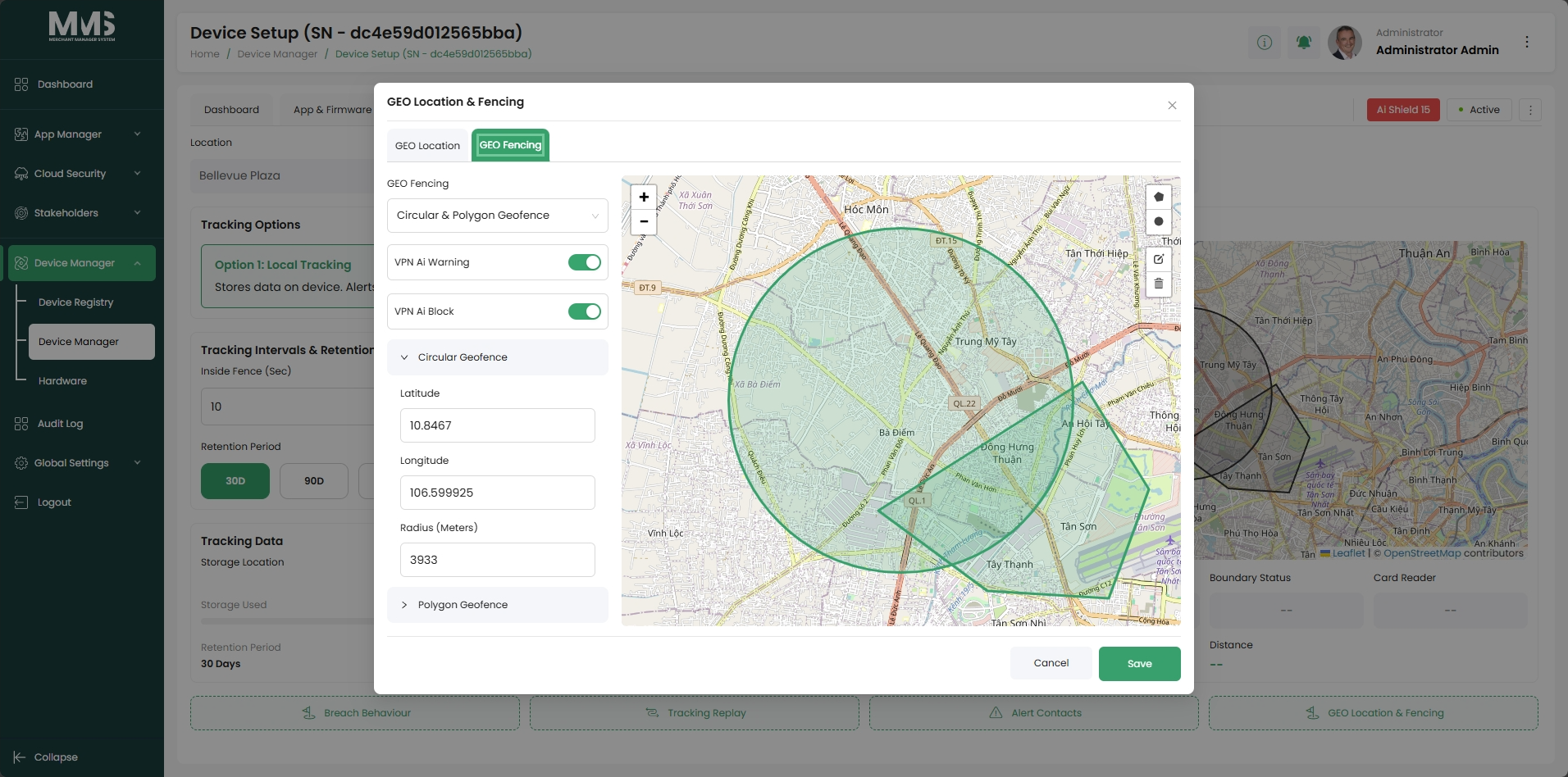Toggle the VPN Ai Warning switch
This screenshot has width=1568, height=777.
click(585, 262)
